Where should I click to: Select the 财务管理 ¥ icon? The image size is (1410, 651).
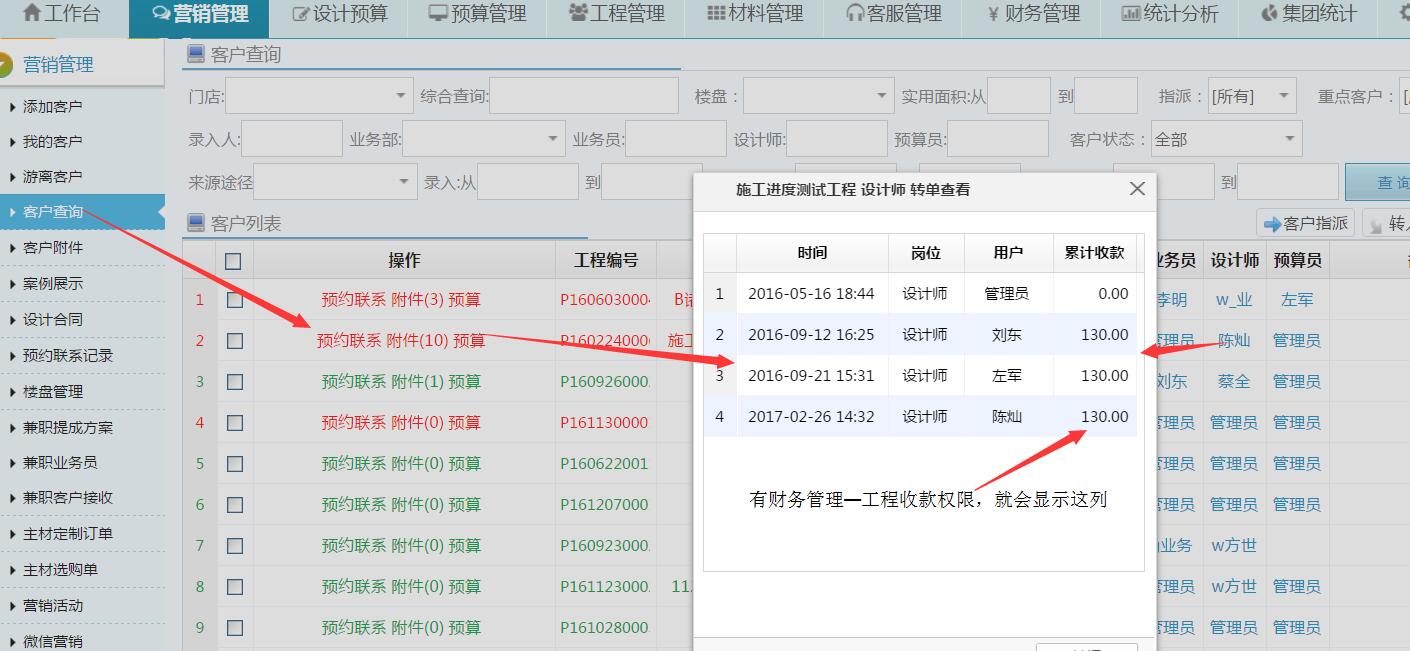[993, 14]
